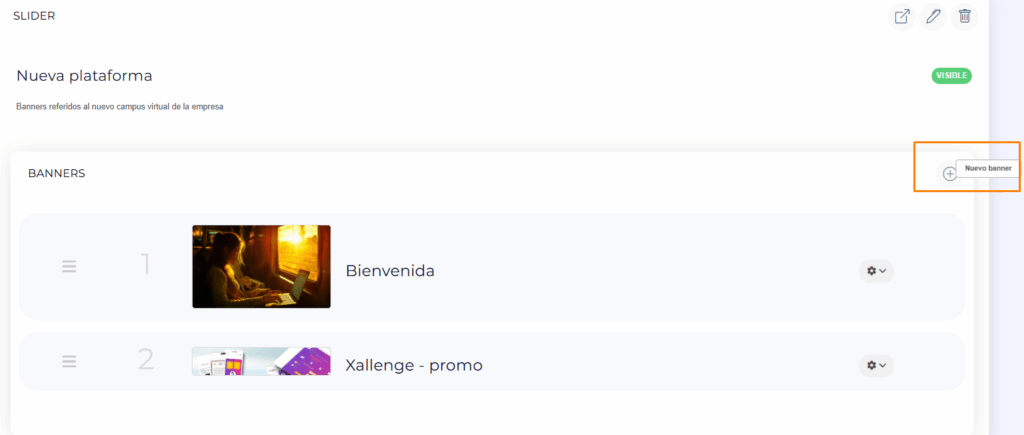This screenshot has width=1024, height=435.
Task: Add a new banner with plus icon
Action: tap(948, 174)
